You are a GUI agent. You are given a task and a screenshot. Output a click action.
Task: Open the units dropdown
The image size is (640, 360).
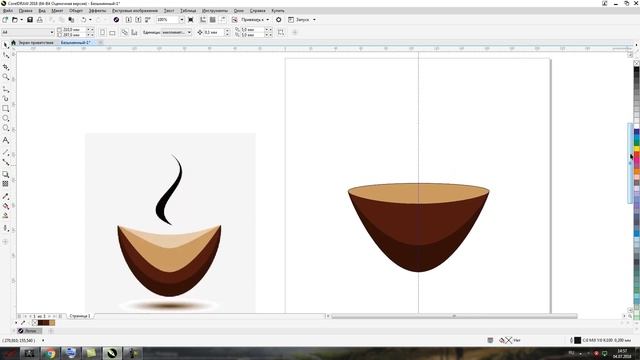pyautogui.click(x=189, y=32)
